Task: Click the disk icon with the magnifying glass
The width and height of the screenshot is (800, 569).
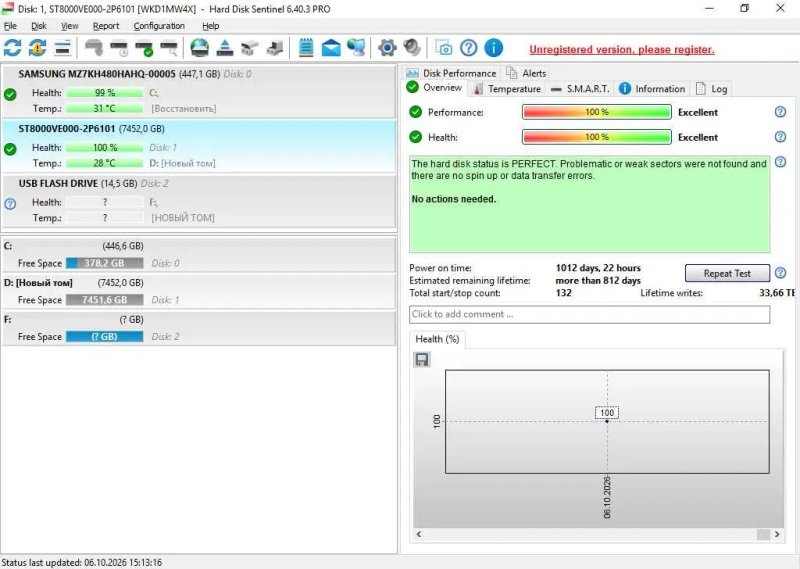Action: [169, 48]
